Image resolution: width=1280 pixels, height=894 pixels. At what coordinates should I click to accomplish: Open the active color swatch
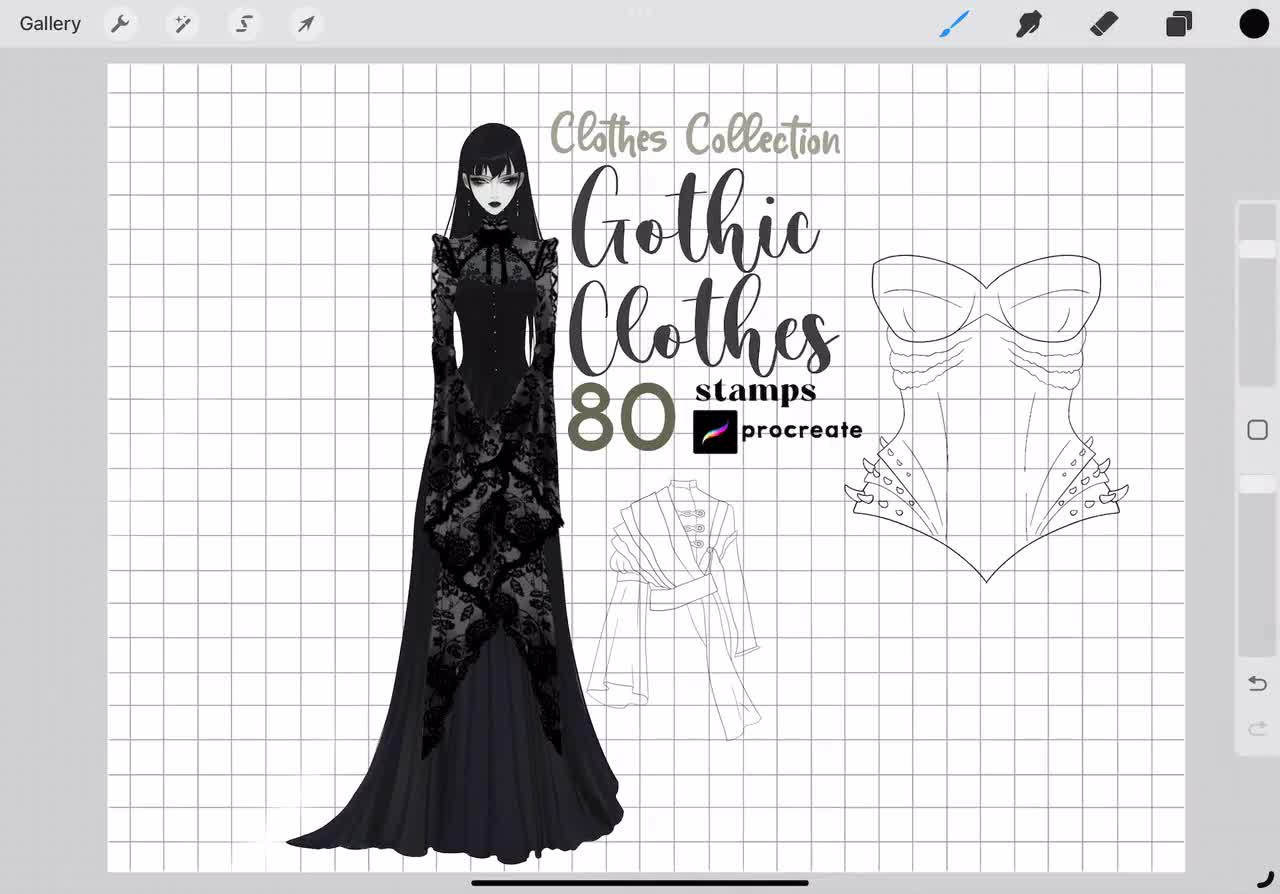click(x=1254, y=24)
